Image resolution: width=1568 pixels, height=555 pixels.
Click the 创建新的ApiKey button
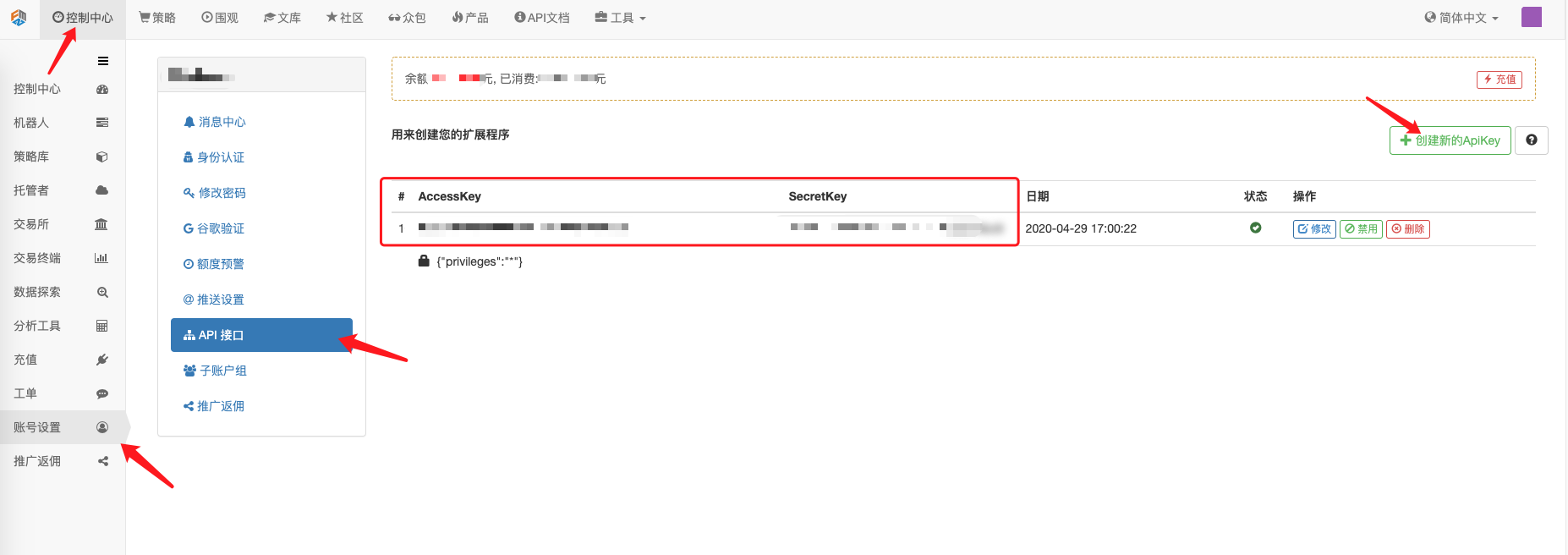(x=1450, y=140)
